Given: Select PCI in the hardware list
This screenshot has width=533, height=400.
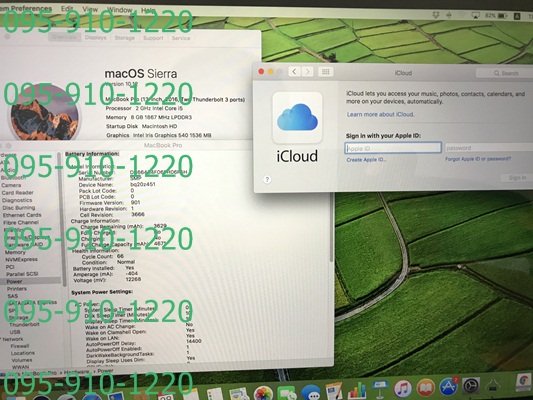Looking at the screenshot, I should 10,267.
